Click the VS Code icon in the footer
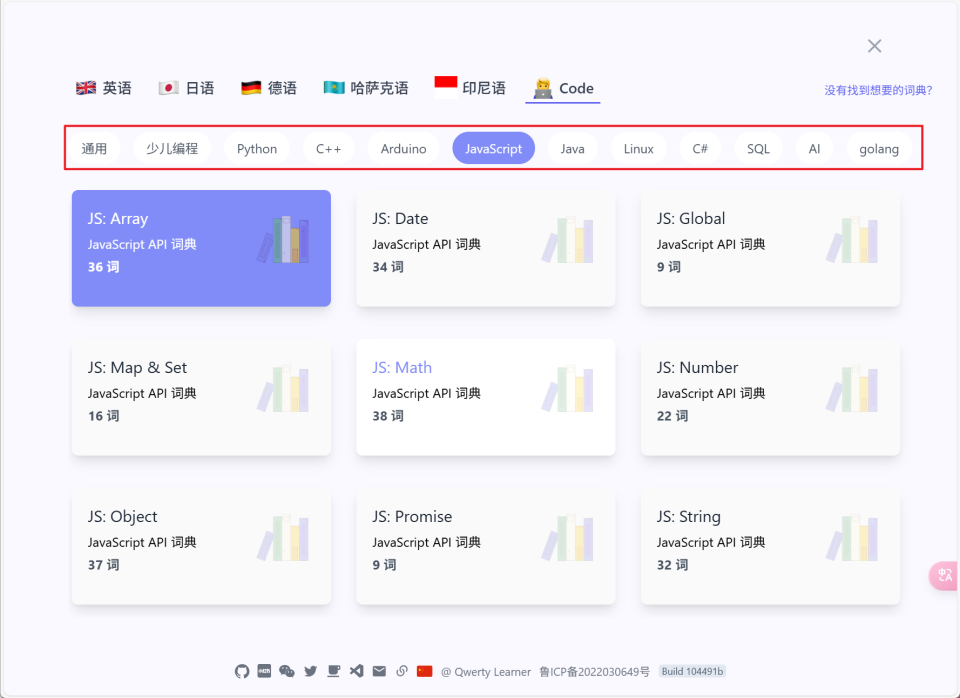Viewport: 960px width, 698px height. (356, 671)
